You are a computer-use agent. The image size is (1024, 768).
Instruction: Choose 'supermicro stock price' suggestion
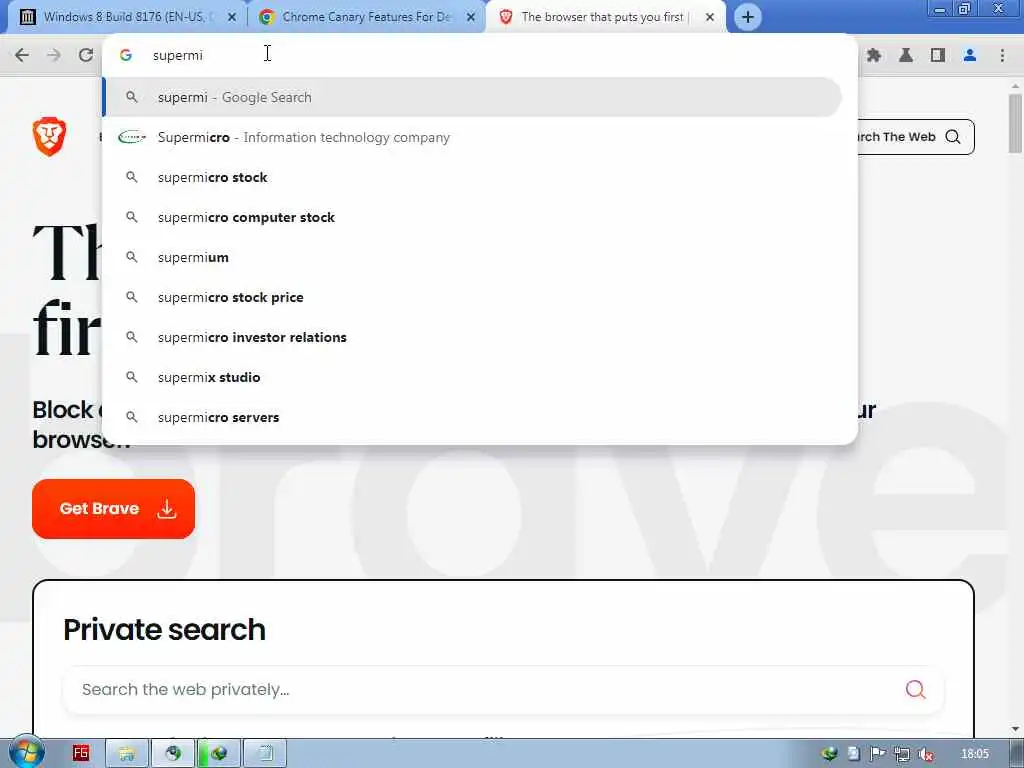[x=472, y=297]
